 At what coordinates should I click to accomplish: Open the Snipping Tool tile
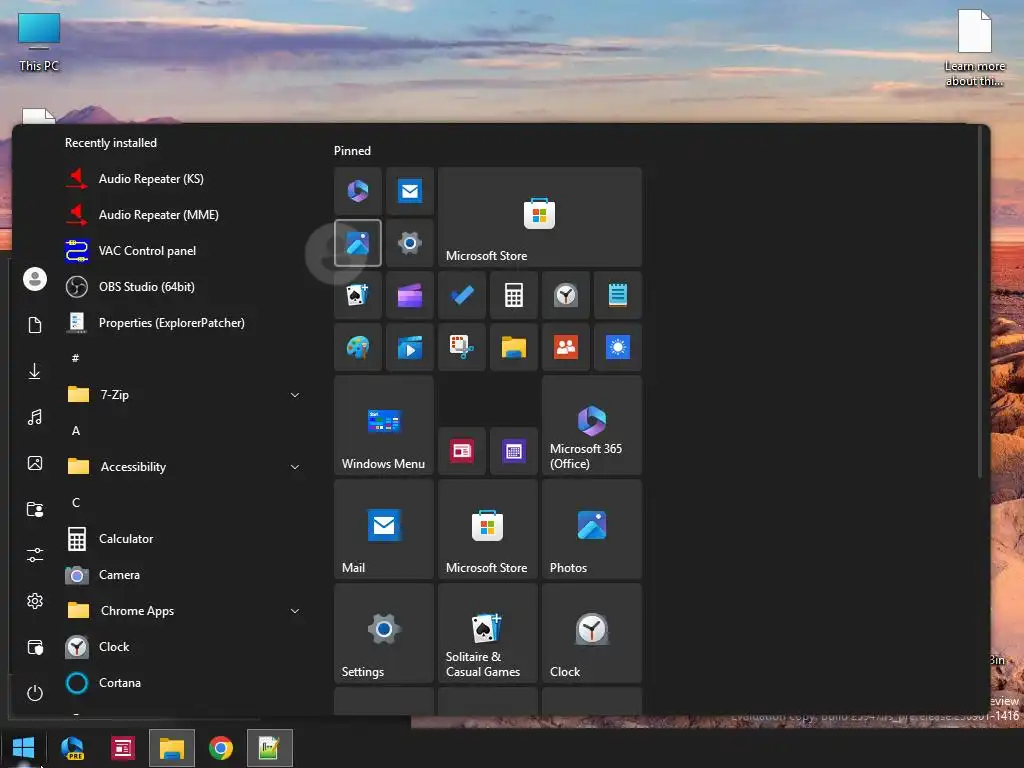pyautogui.click(x=462, y=347)
